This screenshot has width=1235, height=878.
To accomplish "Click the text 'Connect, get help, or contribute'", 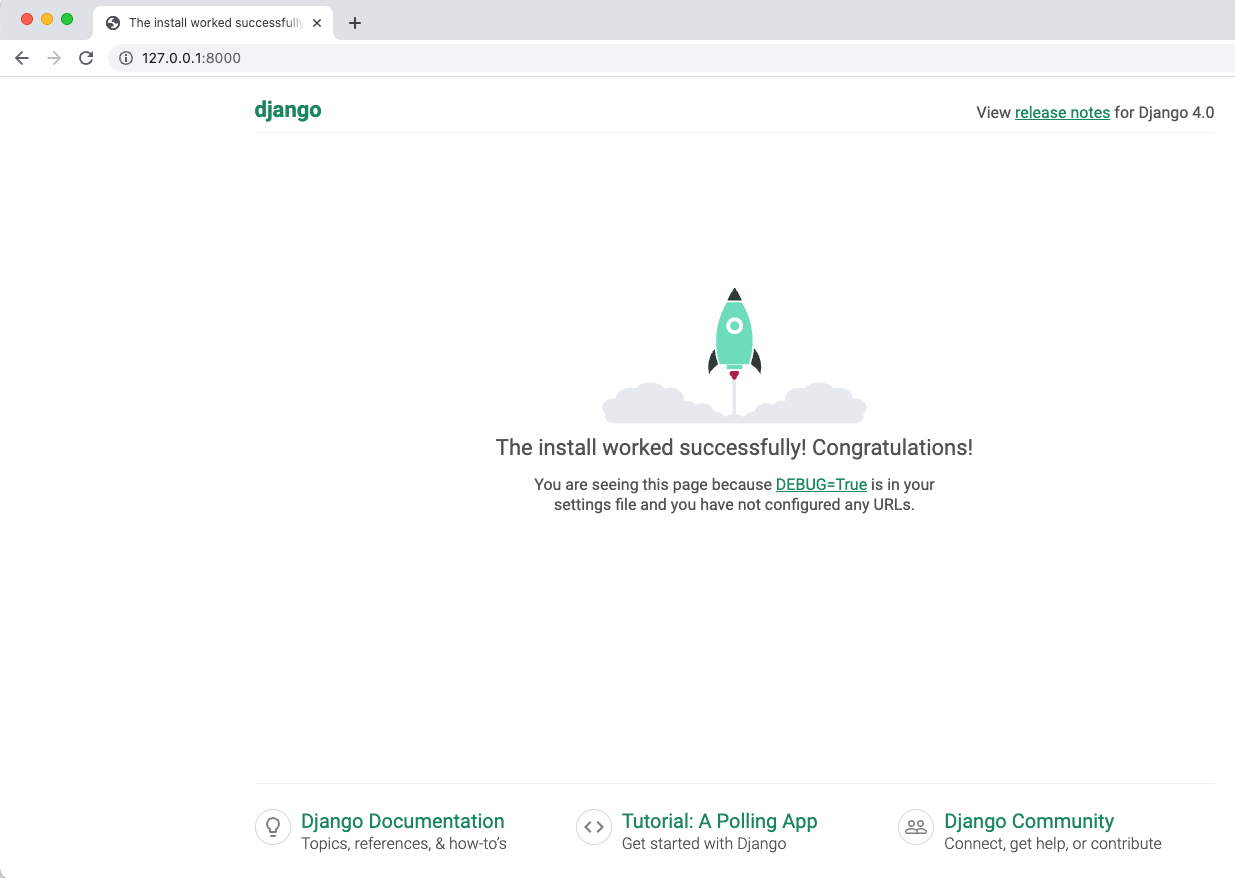I will pos(1053,844).
